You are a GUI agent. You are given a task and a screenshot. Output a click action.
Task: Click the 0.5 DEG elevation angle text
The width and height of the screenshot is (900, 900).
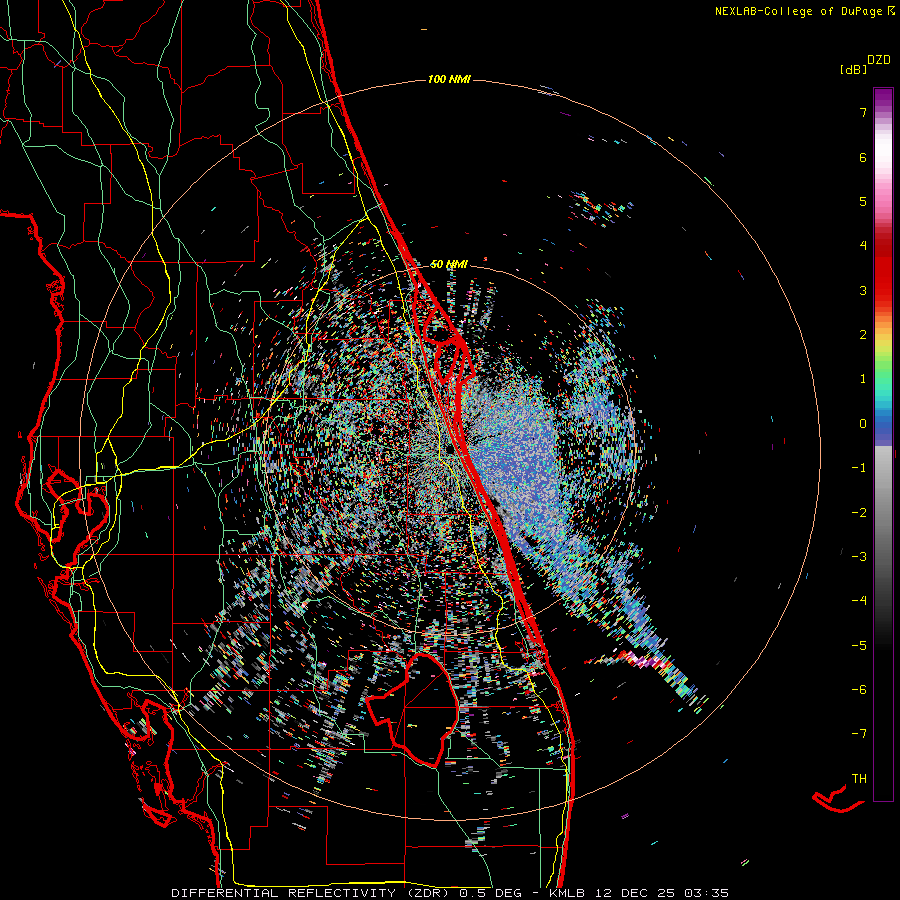click(x=490, y=893)
